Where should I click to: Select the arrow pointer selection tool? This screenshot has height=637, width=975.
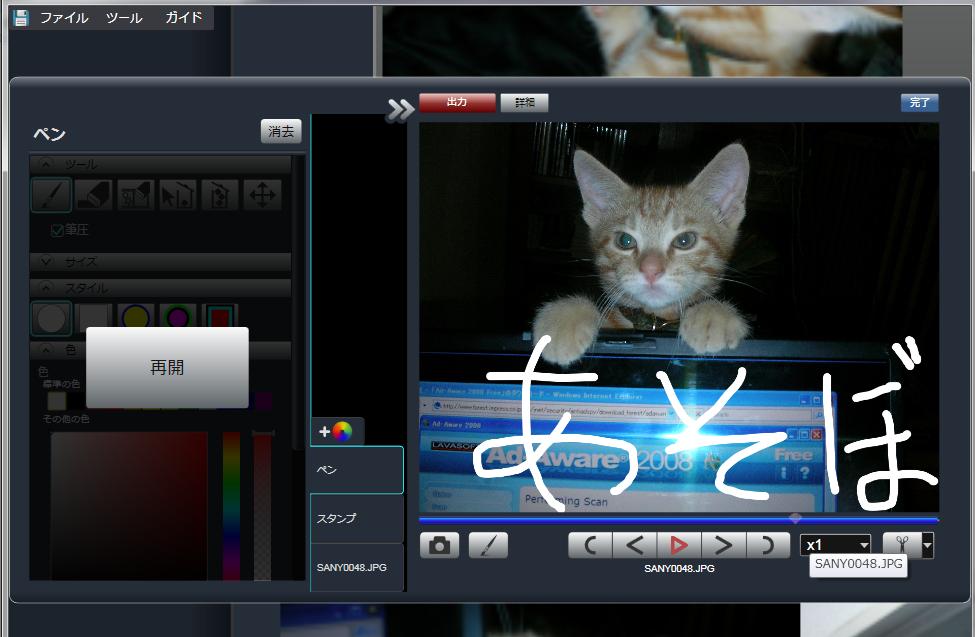[178, 194]
